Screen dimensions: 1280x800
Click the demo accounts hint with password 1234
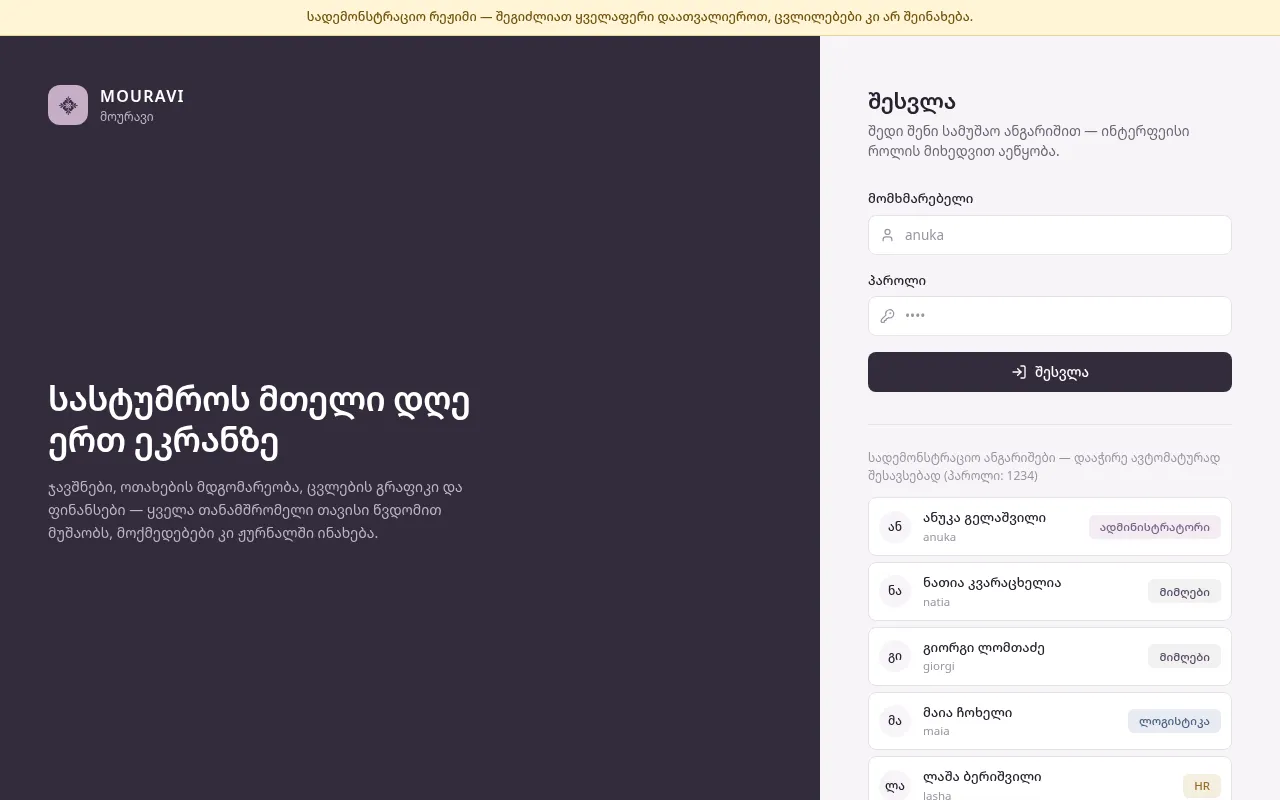(1044, 466)
